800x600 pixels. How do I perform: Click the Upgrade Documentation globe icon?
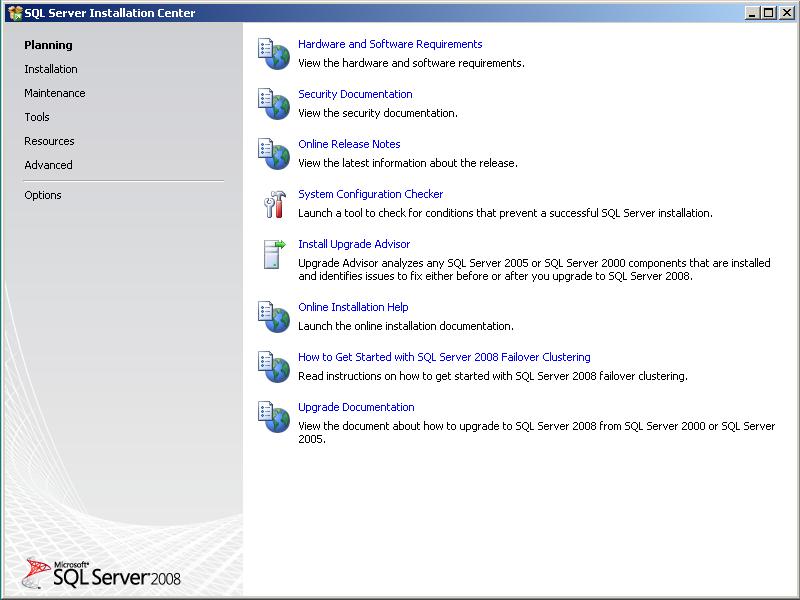point(274,416)
